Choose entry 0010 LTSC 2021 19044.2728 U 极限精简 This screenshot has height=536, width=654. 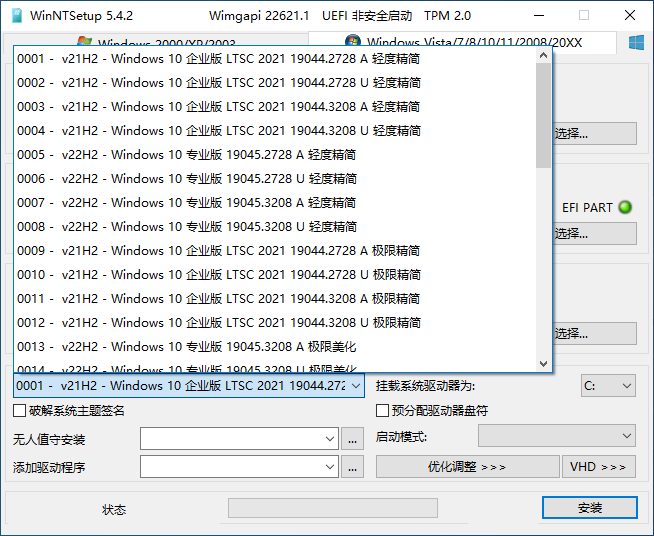[x=275, y=274]
